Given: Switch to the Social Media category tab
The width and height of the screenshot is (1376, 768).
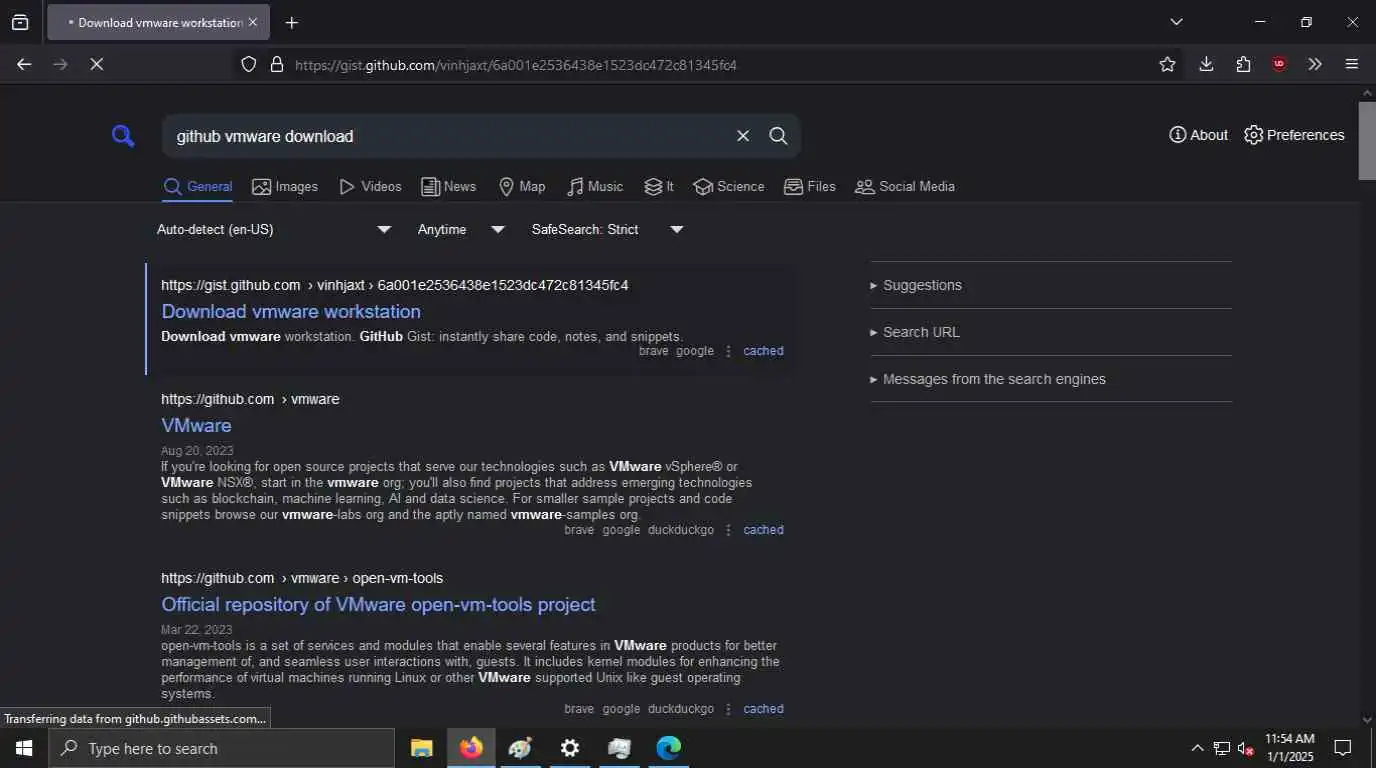Looking at the screenshot, I should click(x=905, y=187).
